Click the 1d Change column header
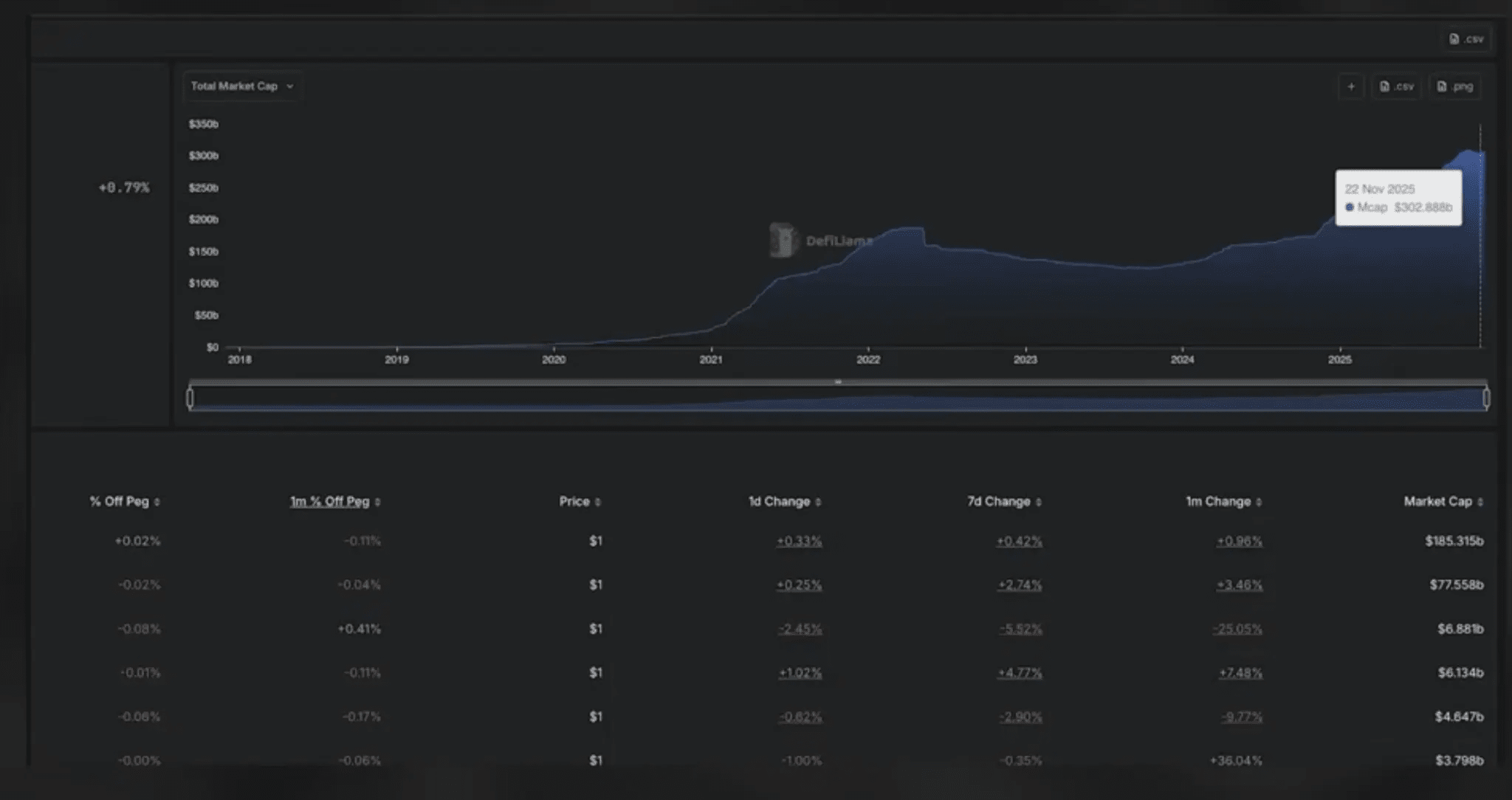The height and width of the screenshot is (800, 1512). (x=779, y=502)
